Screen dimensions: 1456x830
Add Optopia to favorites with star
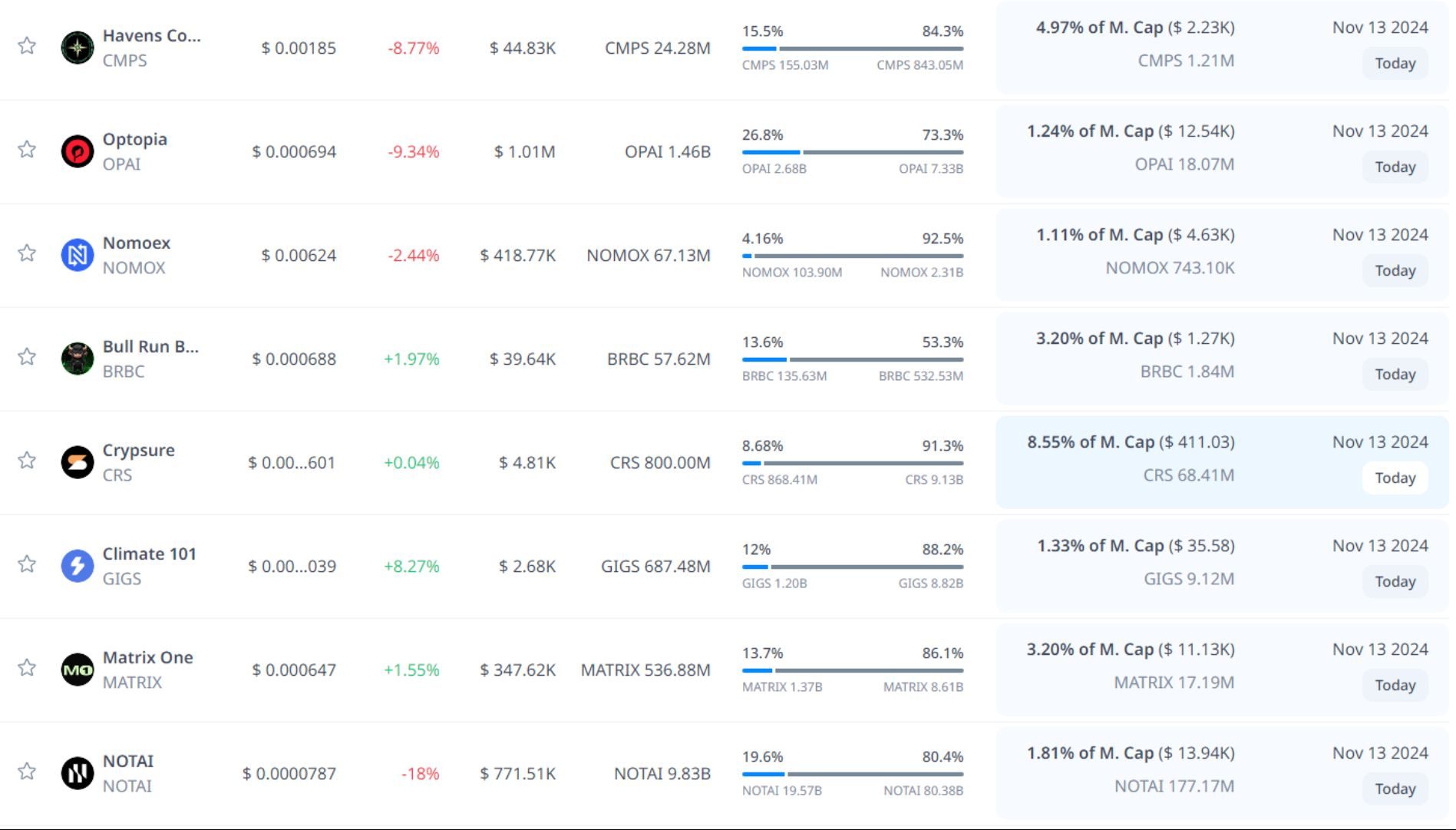click(x=27, y=149)
